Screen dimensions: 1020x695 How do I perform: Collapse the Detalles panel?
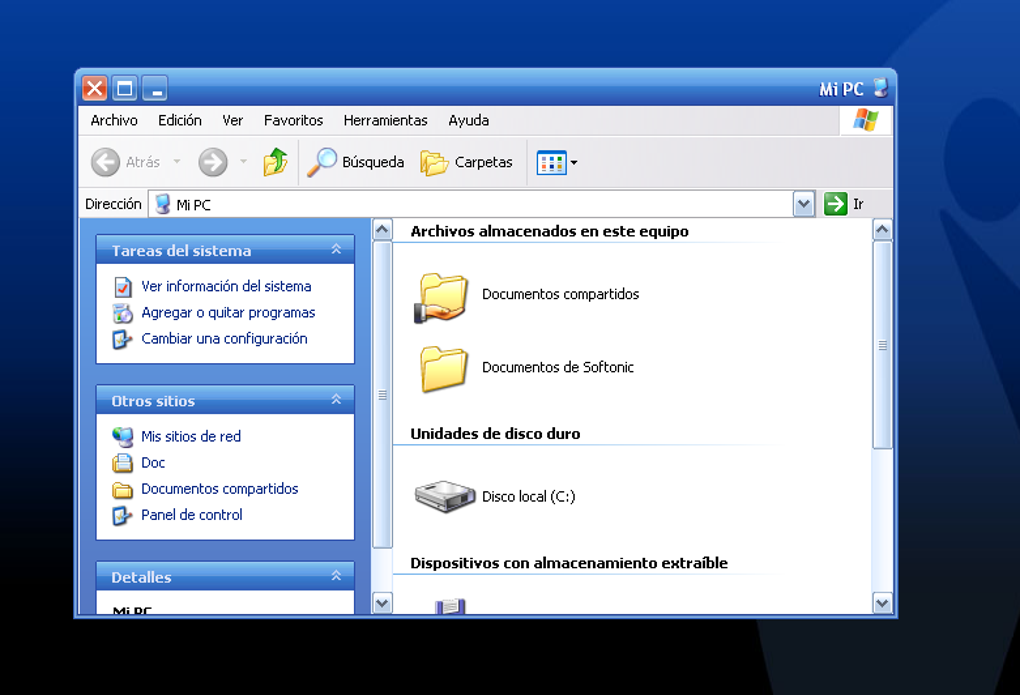point(336,576)
